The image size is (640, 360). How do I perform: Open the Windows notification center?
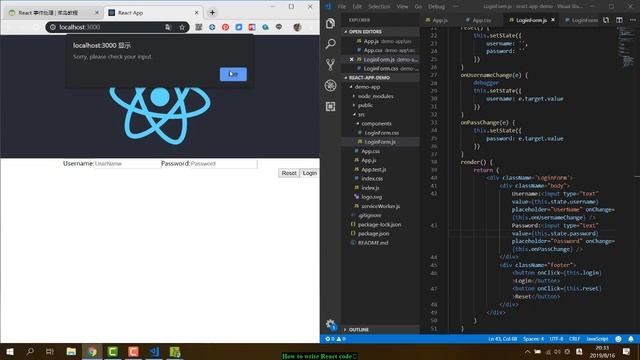click(x=627, y=351)
